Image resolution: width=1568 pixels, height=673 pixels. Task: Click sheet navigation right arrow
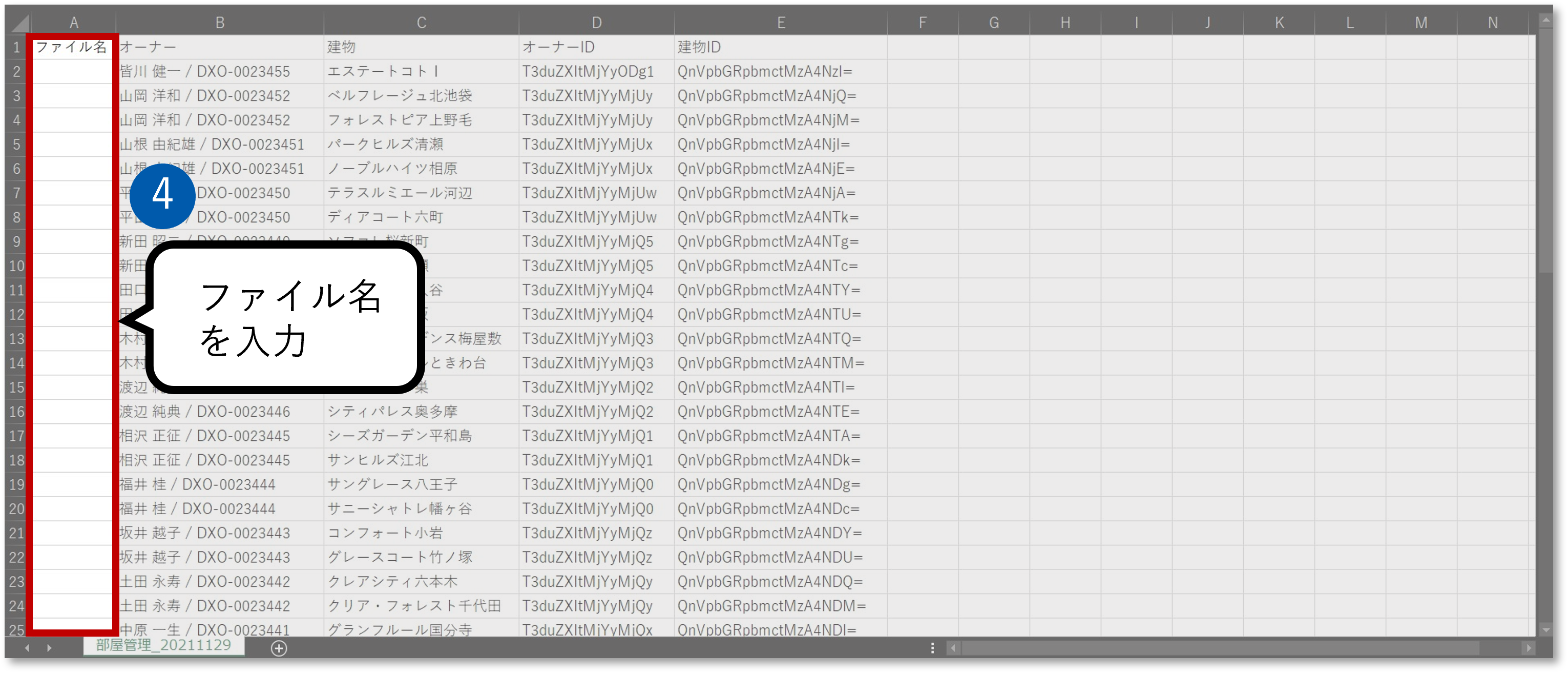coord(49,648)
